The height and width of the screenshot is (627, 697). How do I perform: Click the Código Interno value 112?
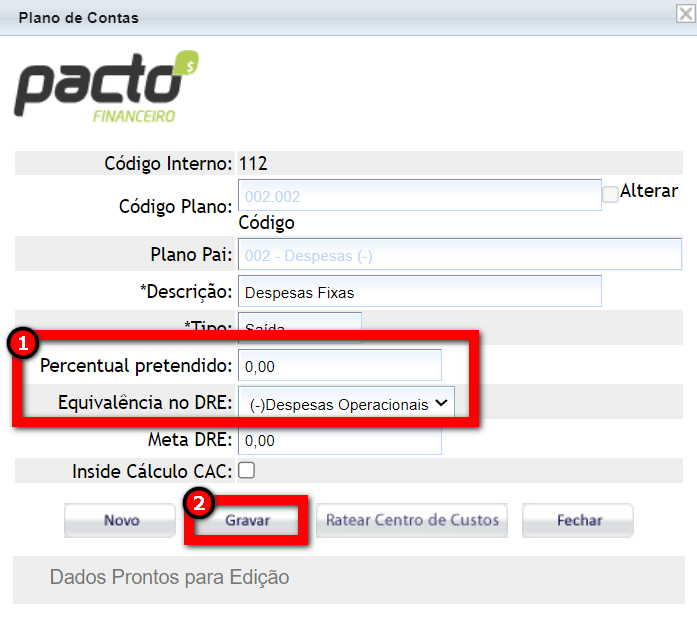tap(254, 163)
